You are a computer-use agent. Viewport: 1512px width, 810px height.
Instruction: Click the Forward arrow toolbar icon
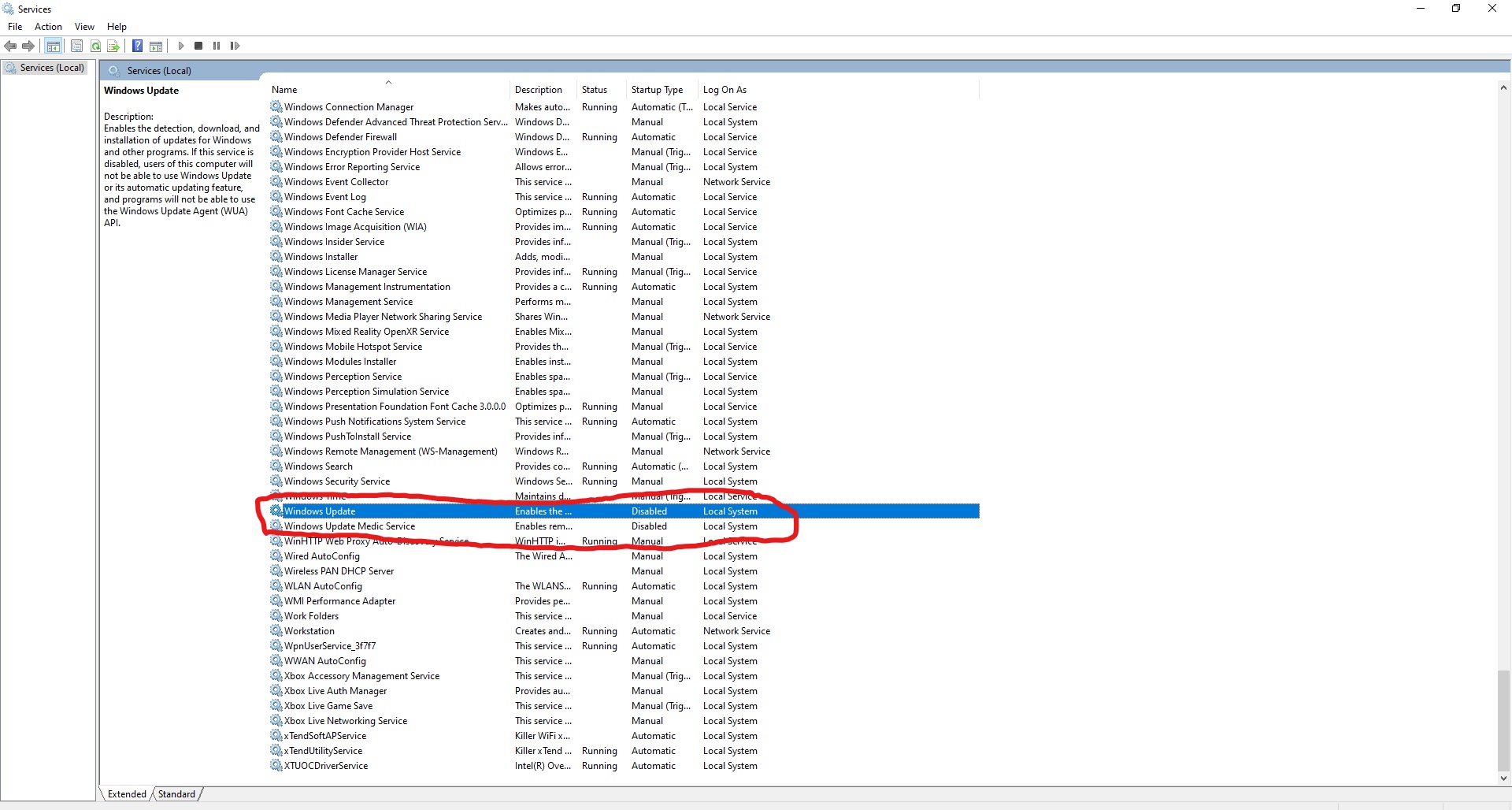tap(28, 46)
